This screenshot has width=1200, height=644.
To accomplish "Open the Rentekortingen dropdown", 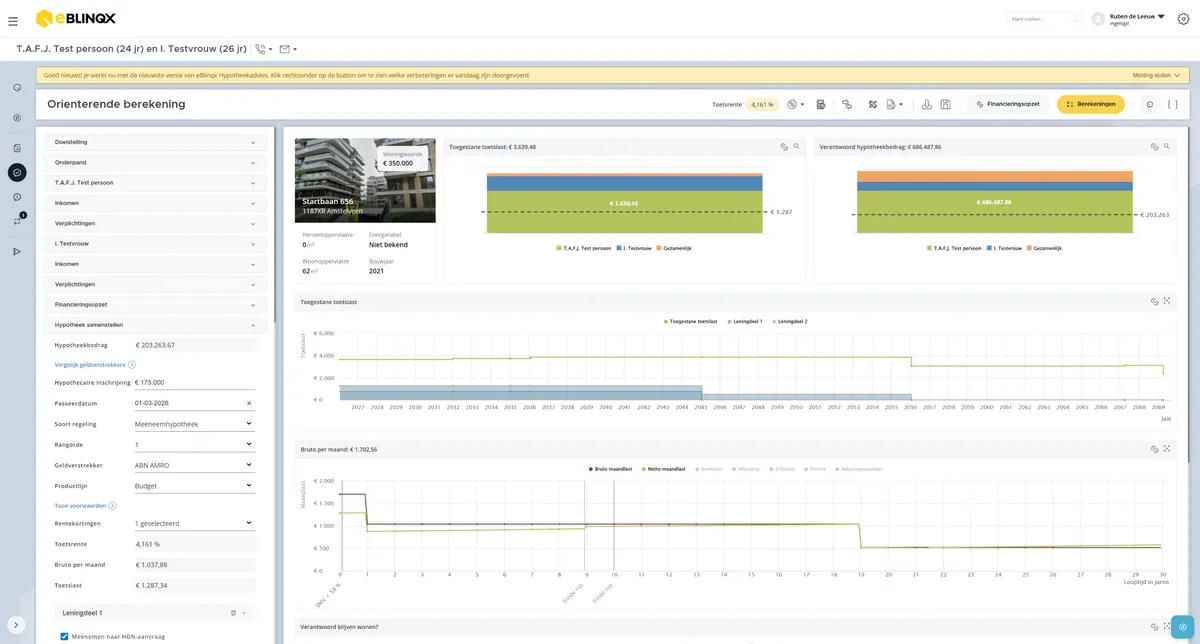I will pyautogui.click(x=193, y=523).
